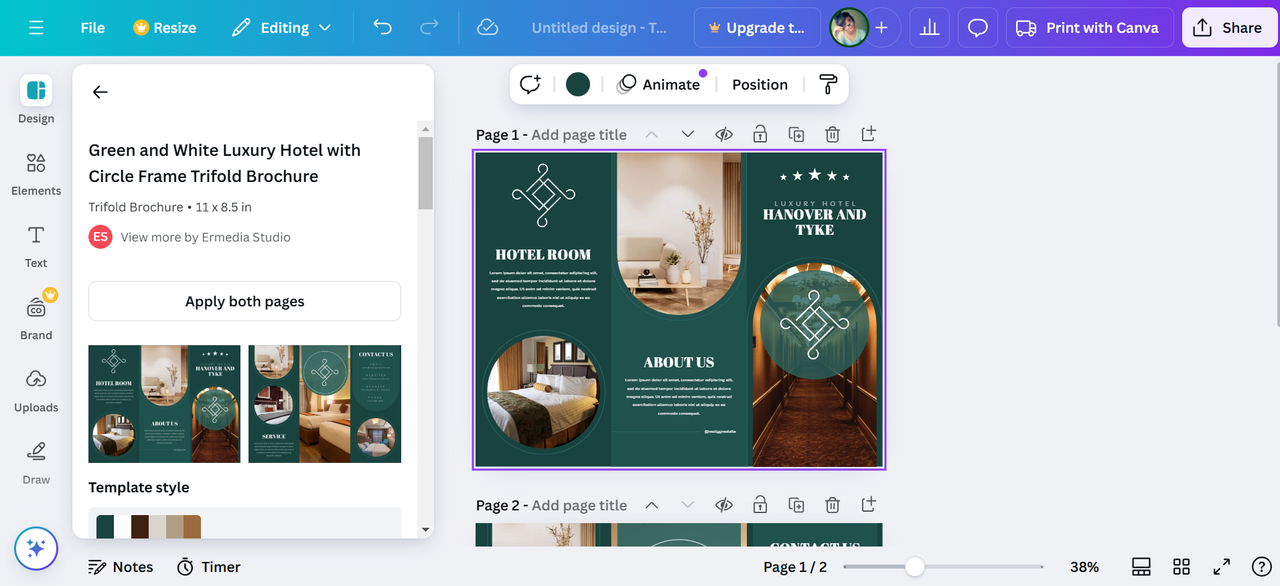This screenshot has width=1280, height=586.
Task: Add collaborator with plus icon
Action: click(881, 28)
